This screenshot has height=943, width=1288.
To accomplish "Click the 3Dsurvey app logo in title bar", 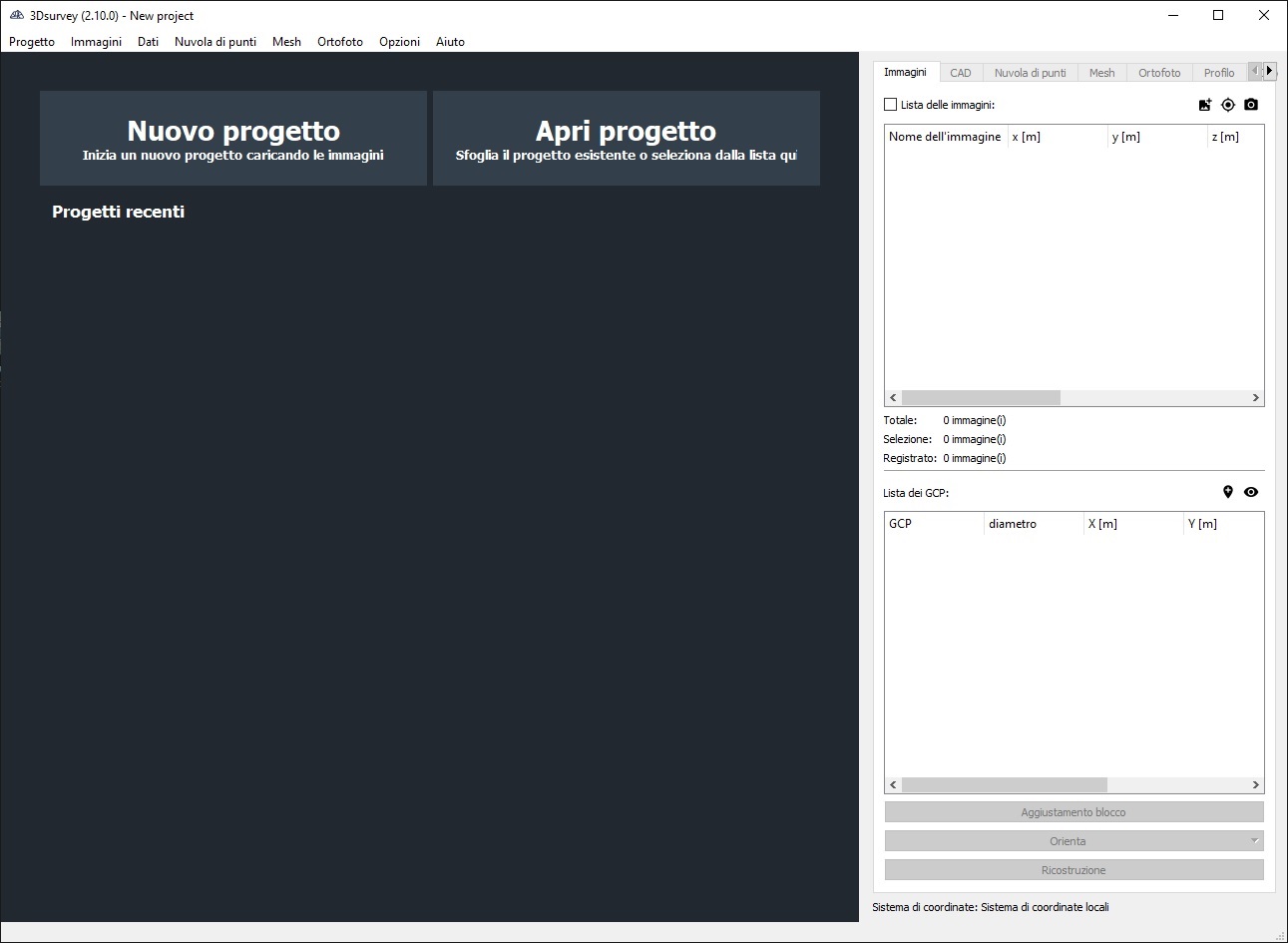I will click(x=16, y=15).
